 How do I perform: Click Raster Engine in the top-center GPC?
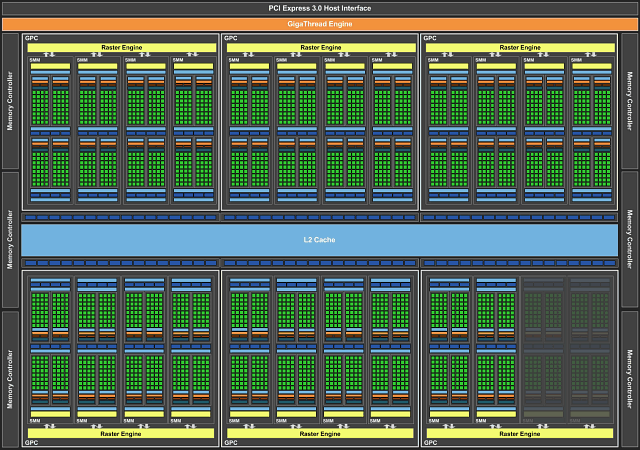(x=320, y=47)
